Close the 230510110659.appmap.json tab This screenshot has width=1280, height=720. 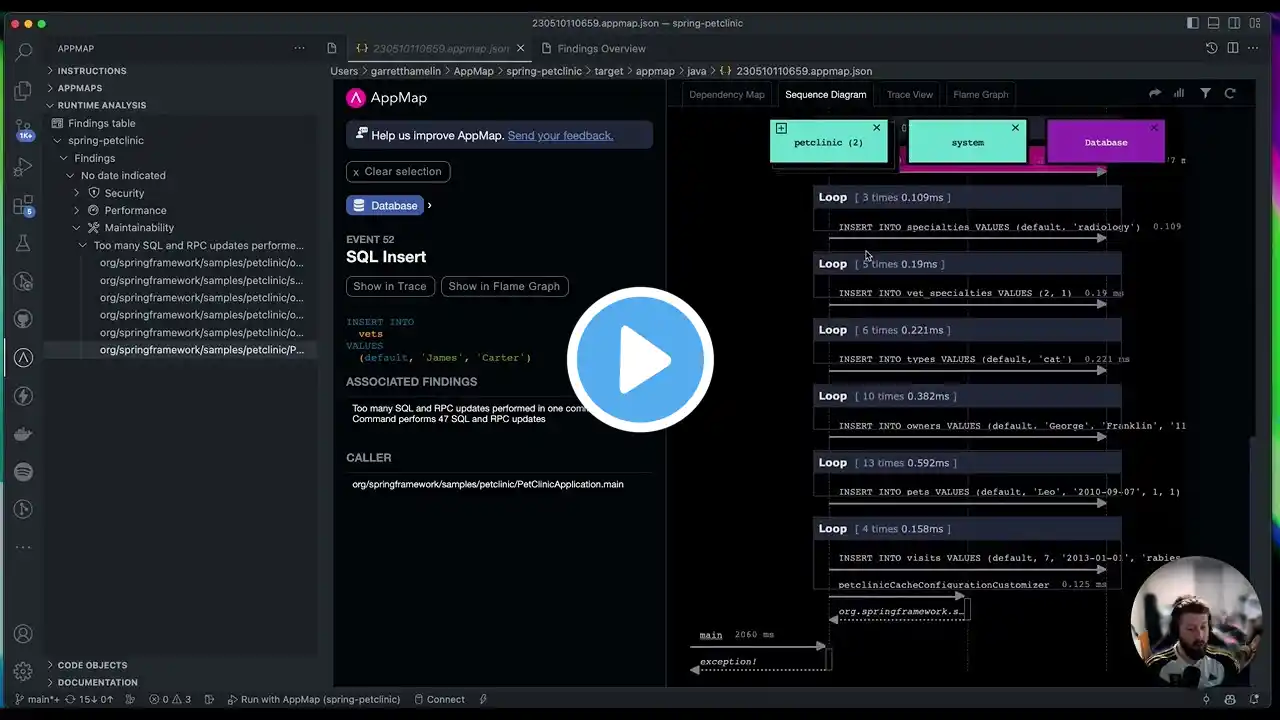click(520, 48)
